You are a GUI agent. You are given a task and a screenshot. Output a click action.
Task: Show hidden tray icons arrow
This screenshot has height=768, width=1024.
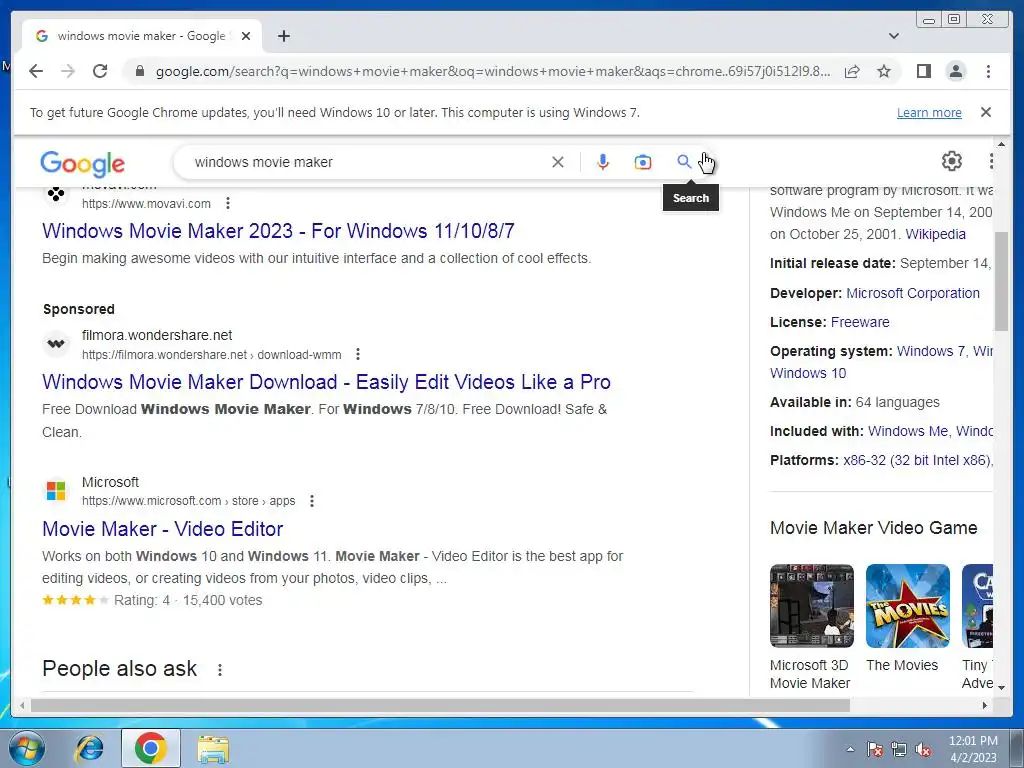[850, 750]
